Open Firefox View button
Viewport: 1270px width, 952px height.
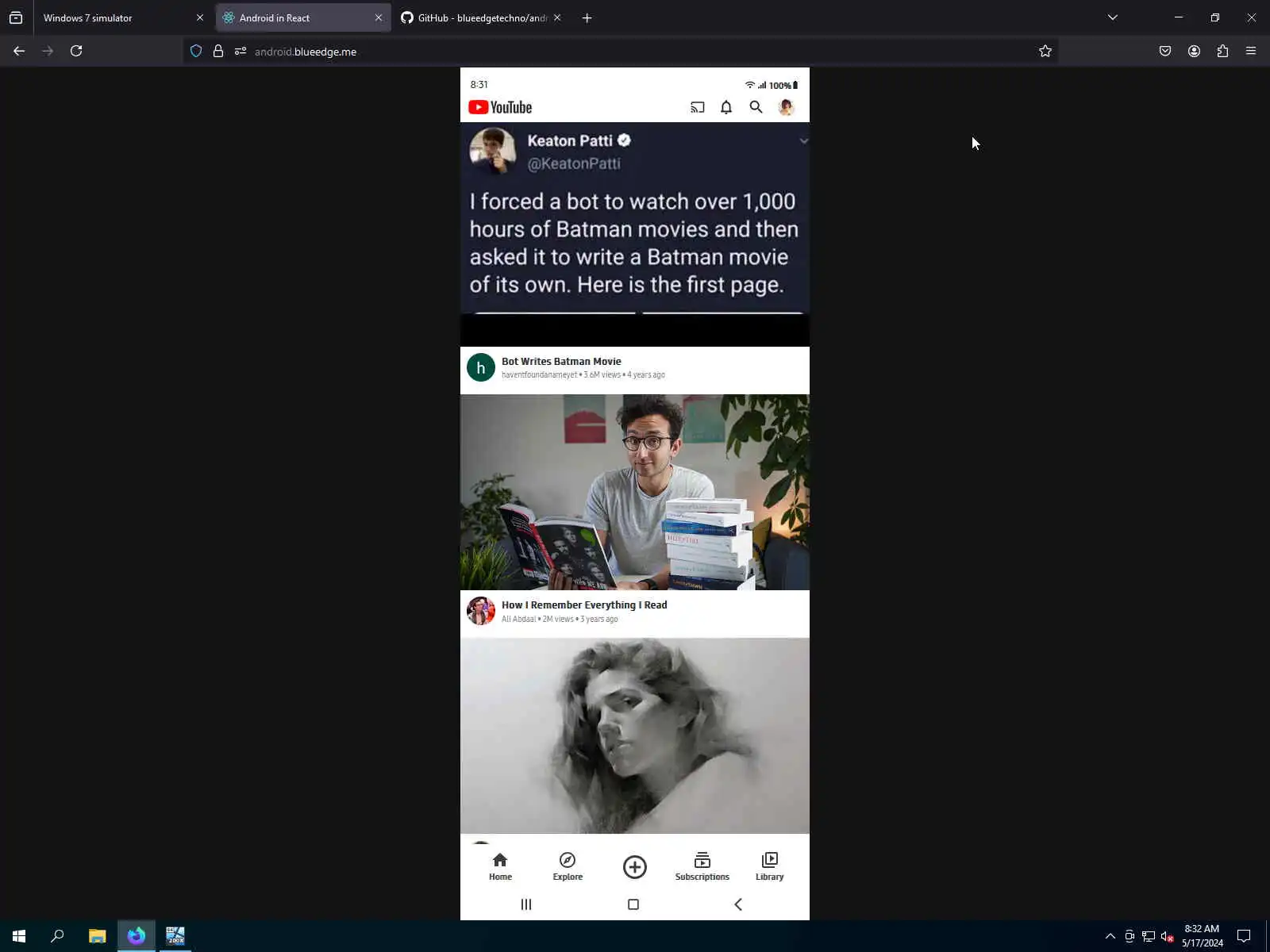coord(16,17)
